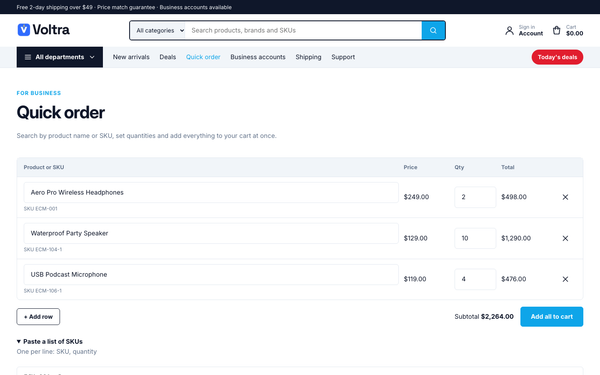Open the Support page
The height and width of the screenshot is (375, 600).
click(x=343, y=57)
